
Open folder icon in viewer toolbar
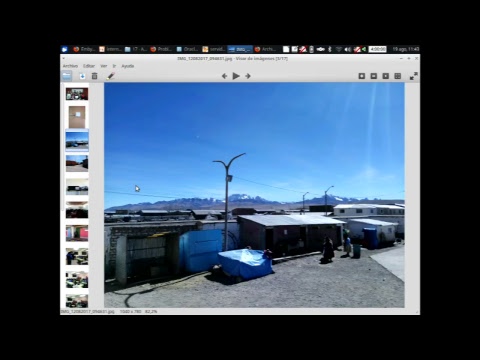pos(67,76)
